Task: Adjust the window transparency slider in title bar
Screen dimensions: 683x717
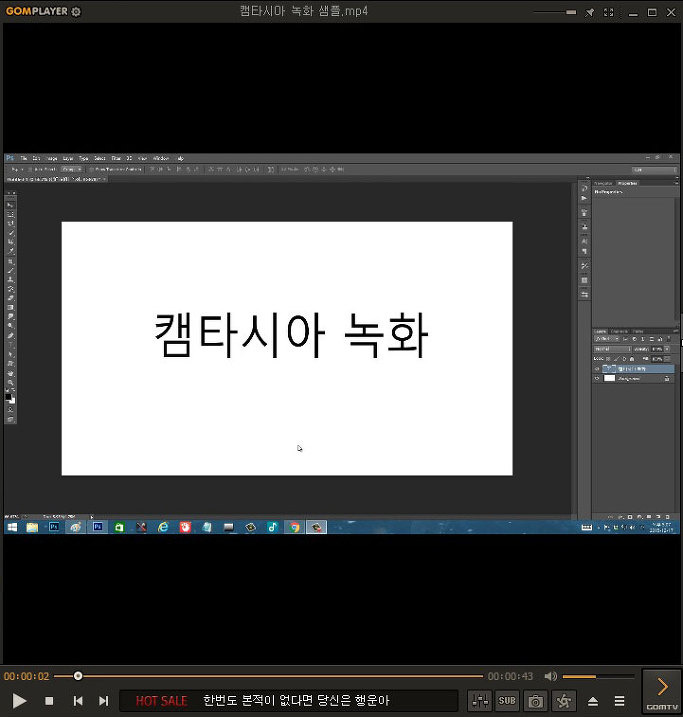Action: click(x=555, y=12)
